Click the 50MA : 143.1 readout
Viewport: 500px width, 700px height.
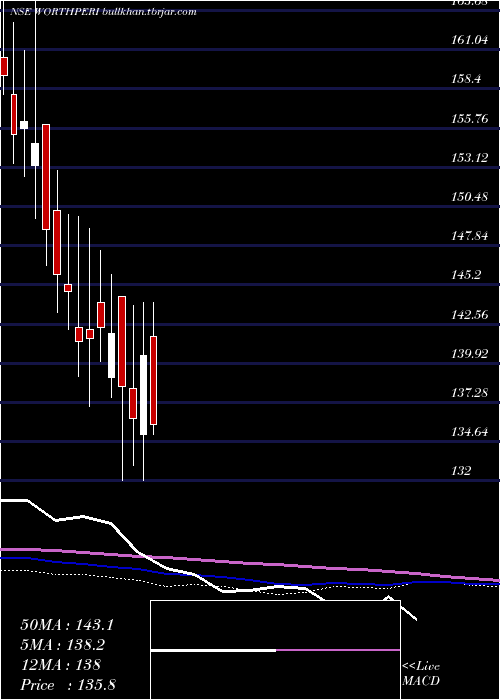point(67,625)
